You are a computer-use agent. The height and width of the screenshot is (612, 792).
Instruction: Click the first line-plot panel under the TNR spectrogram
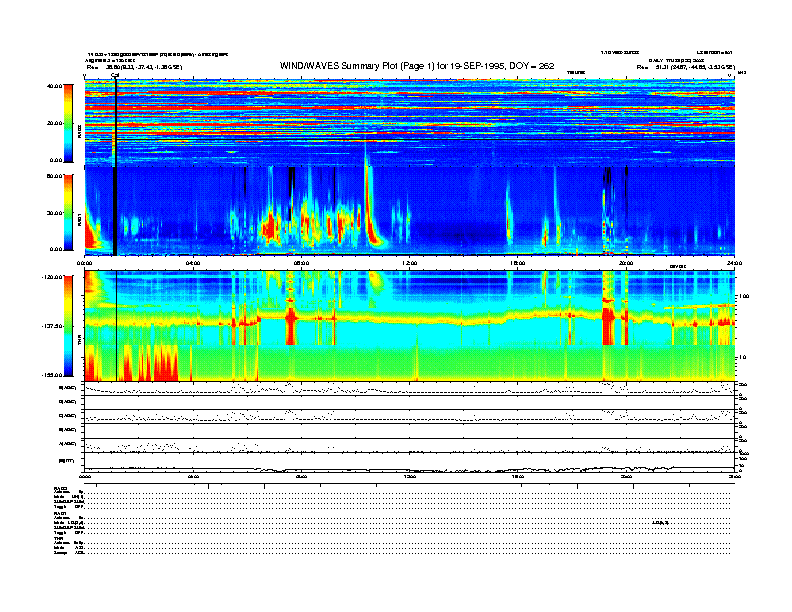pos(409,388)
